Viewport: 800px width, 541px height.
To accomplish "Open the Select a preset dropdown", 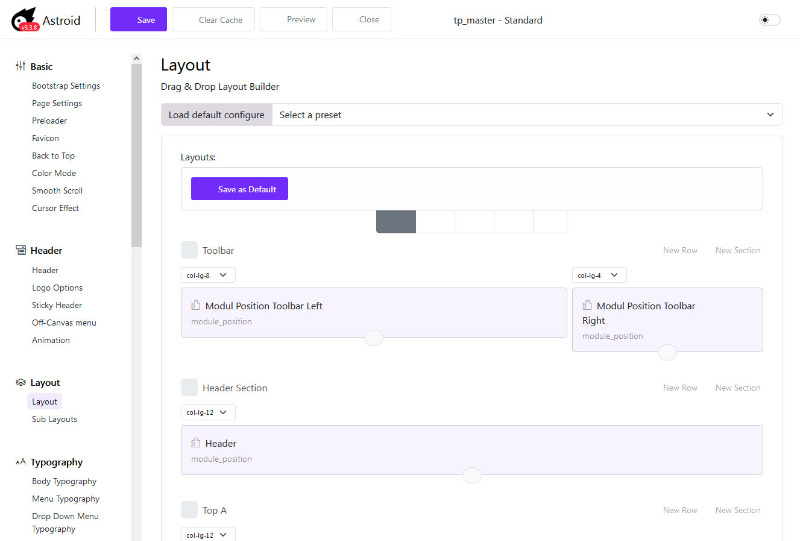I will click(x=526, y=115).
